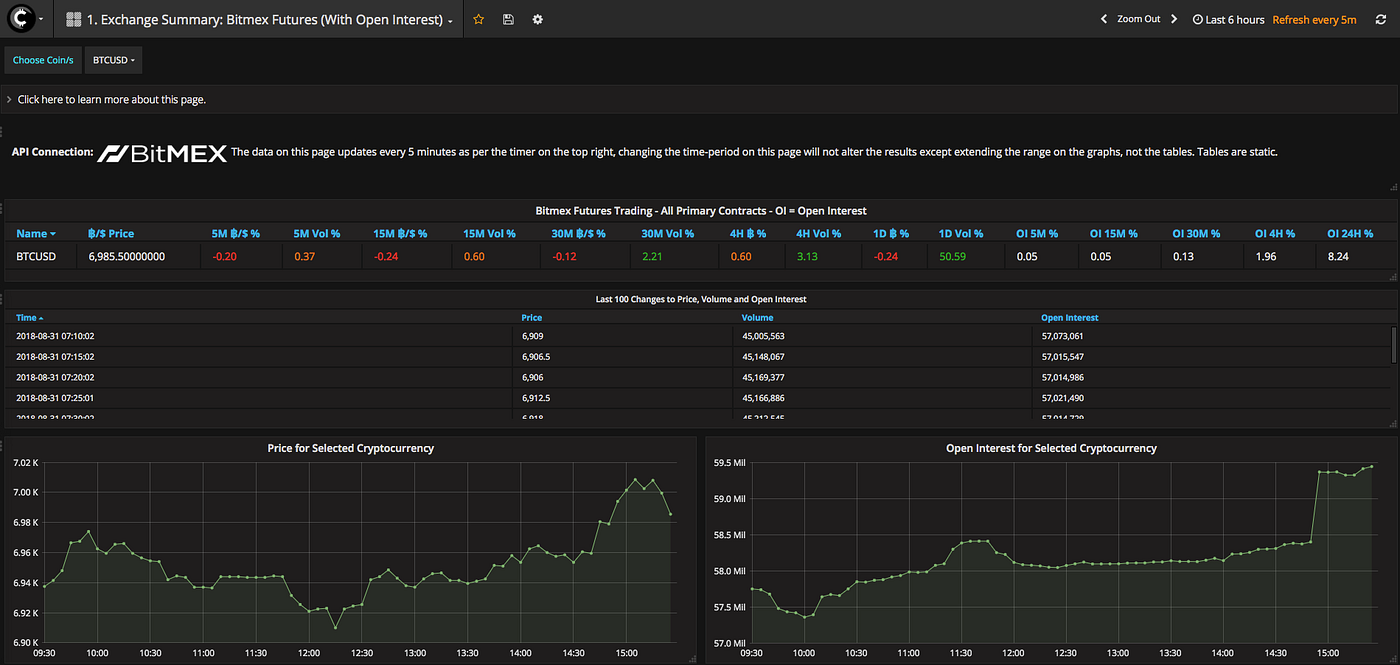Image resolution: width=1400 pixels, height=665 pixels.
Task: Sort by 'OI 30M %' column header
Action: tap(1196, 233)
